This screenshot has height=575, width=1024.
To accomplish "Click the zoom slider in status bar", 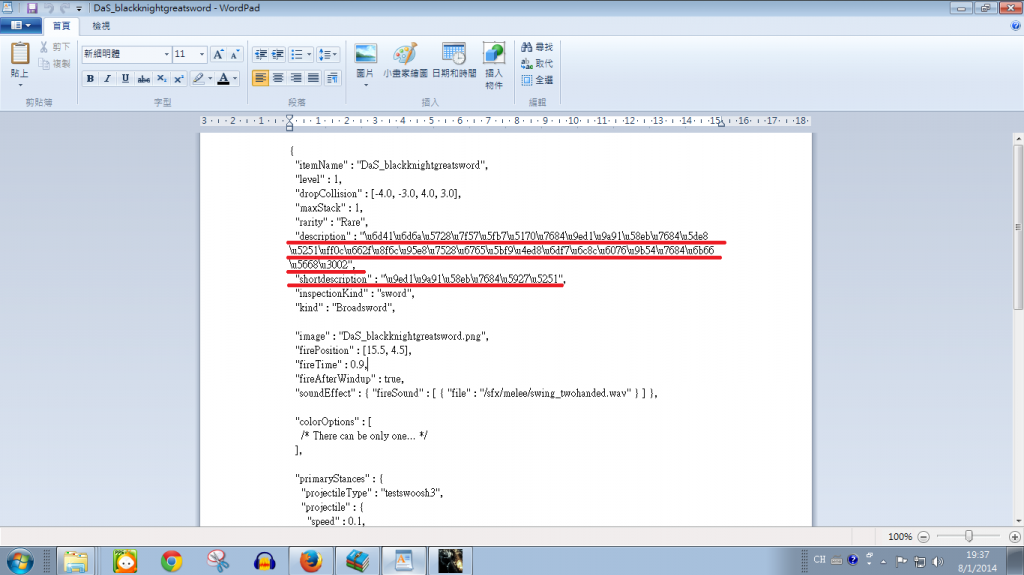I will coord(968,536).
